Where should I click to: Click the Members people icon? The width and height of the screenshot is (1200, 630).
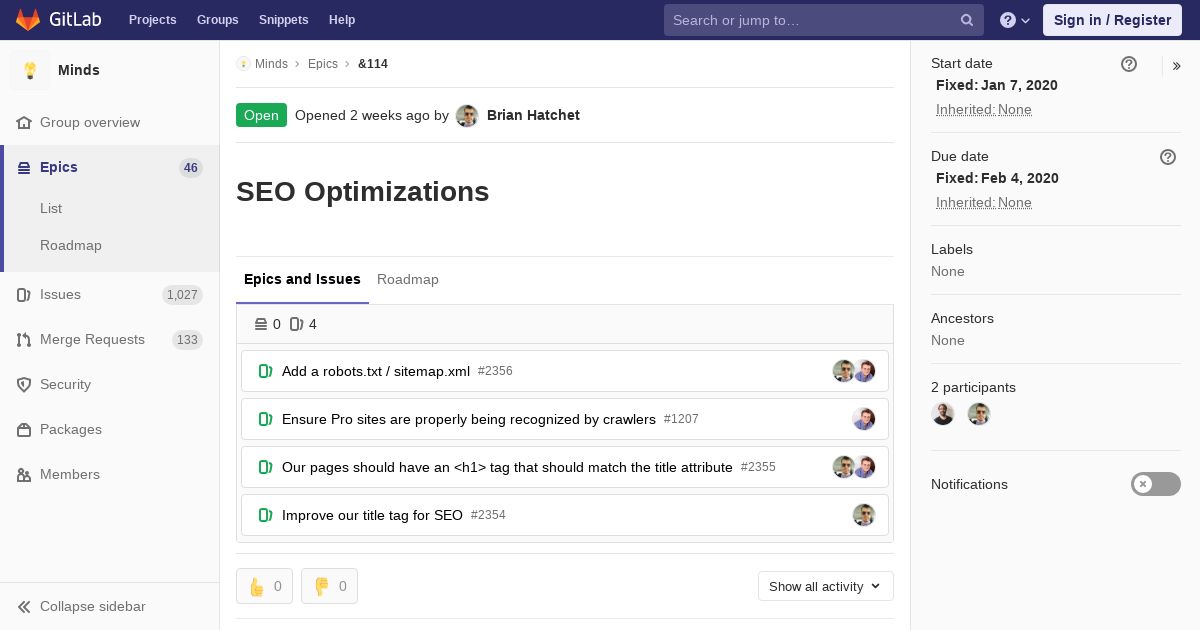[x=24, y=475]
